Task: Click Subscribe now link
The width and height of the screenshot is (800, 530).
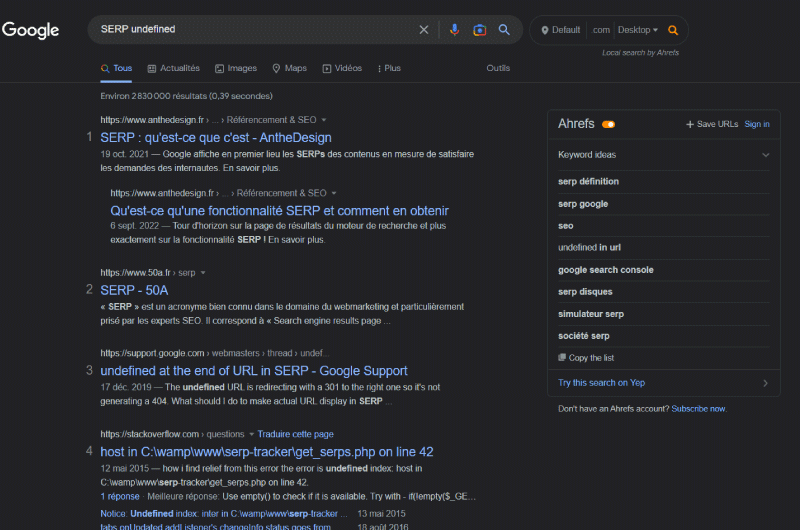Action: 698,409
